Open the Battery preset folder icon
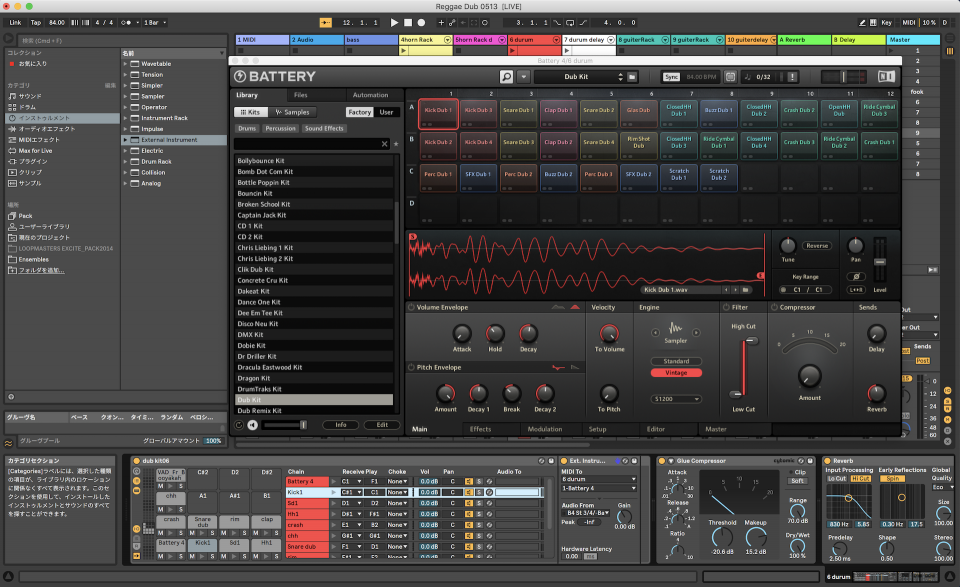 (x=632, y=77)
